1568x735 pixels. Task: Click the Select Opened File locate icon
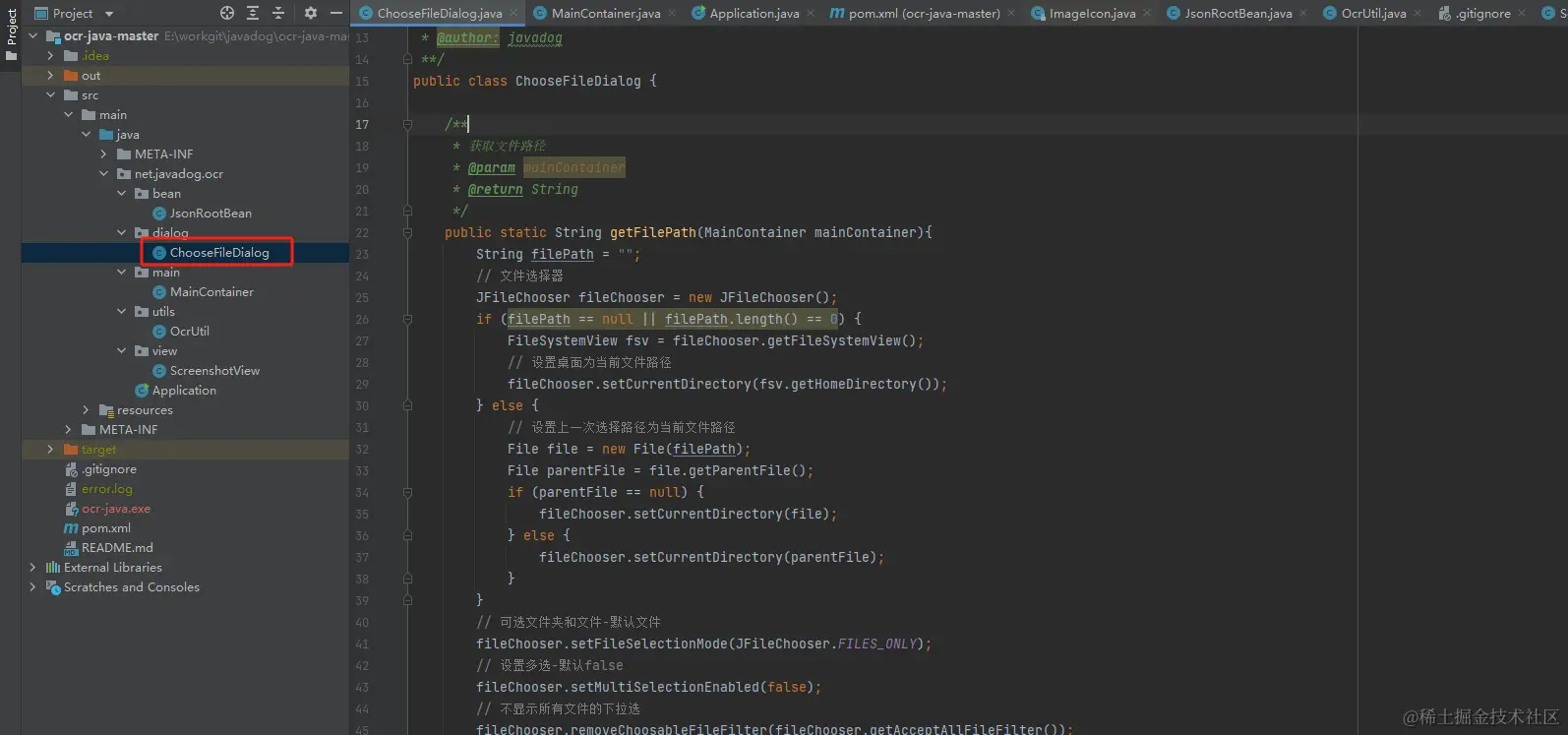[x=227, y=13]
